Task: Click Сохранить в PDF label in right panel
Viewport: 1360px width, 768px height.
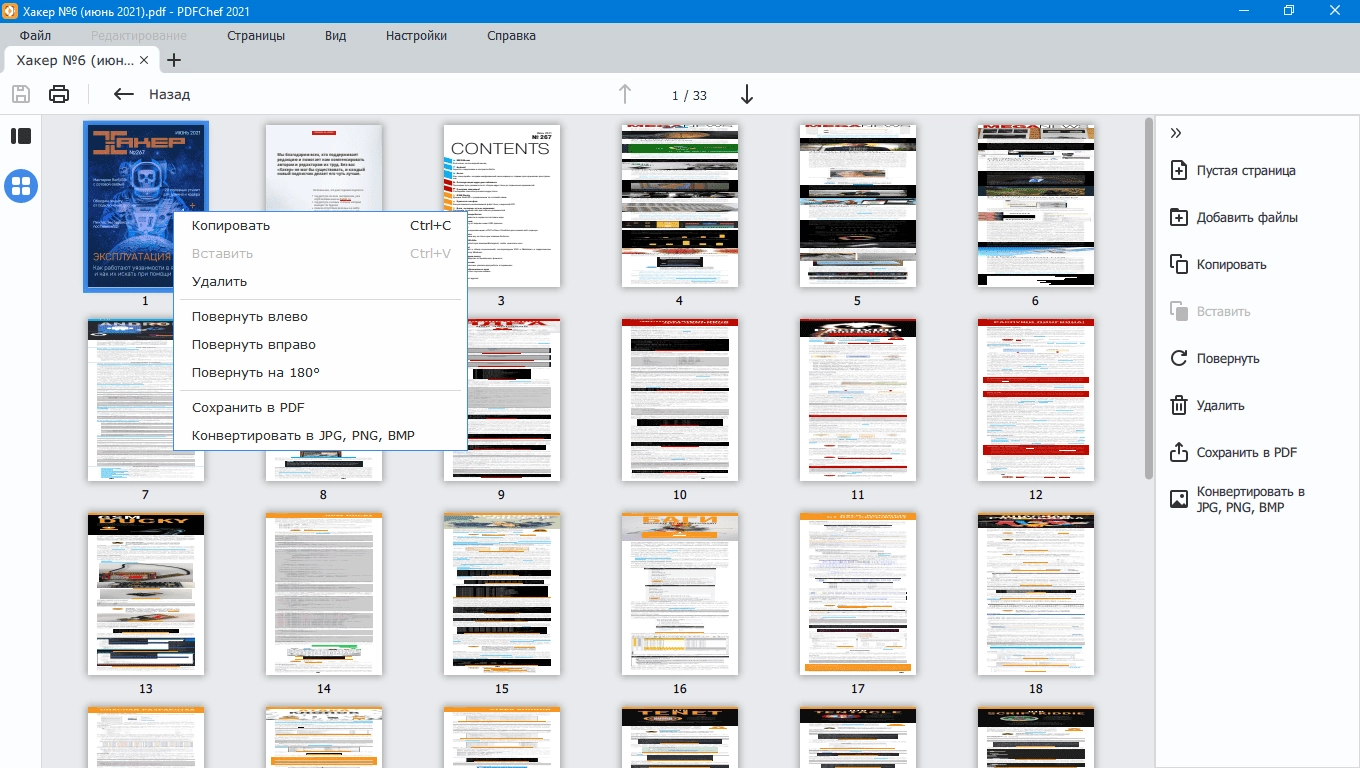Action: (x=1247, y=452)
